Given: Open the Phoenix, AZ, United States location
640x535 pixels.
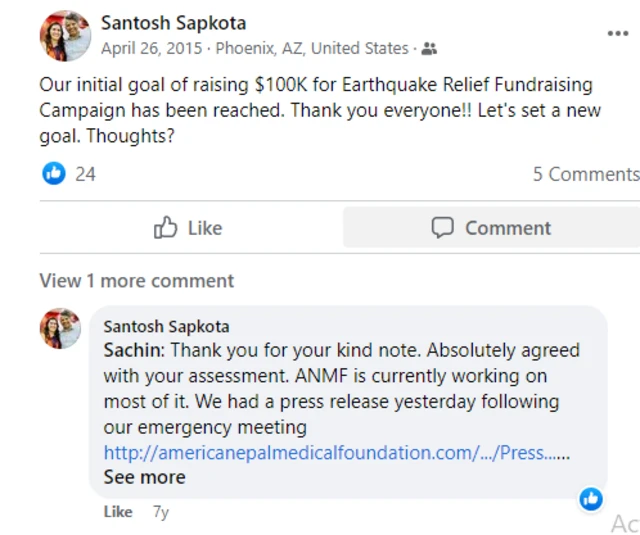Looking at the screenshot, I should pyautogui.click(x=312, y=48).
